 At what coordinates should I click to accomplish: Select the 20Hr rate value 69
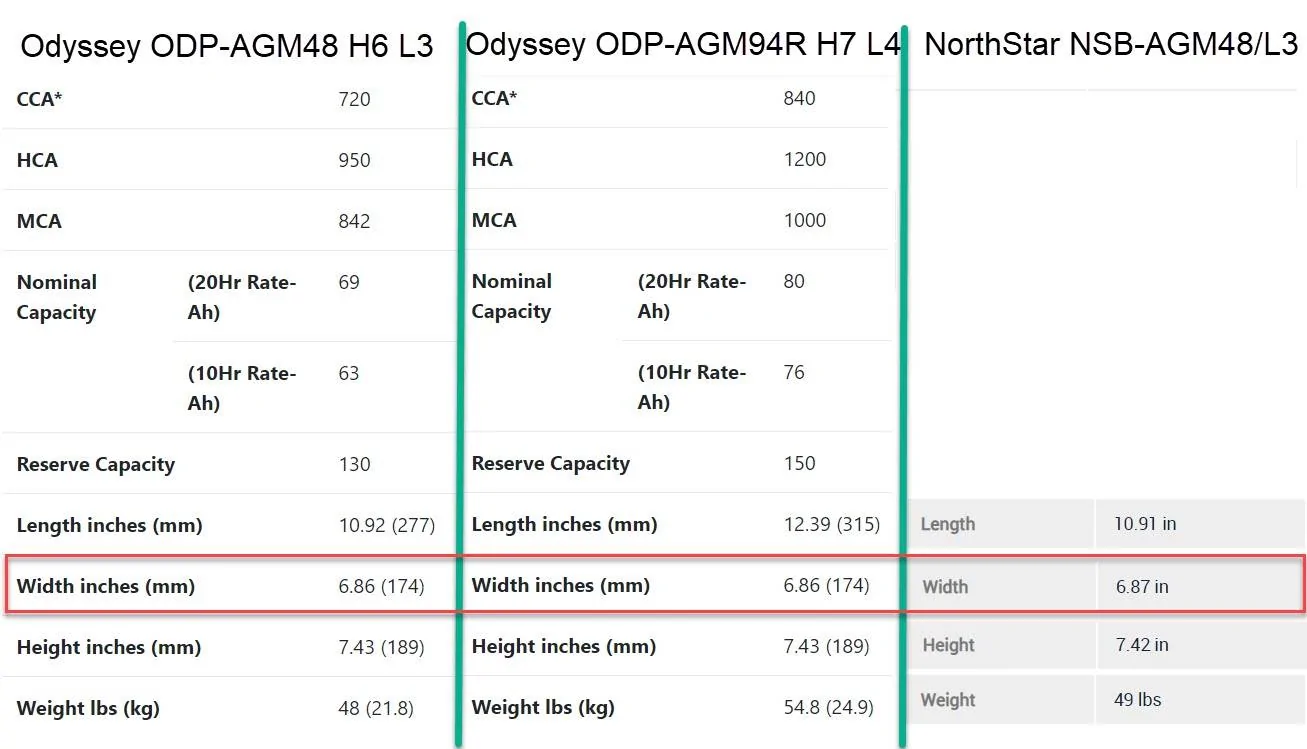pyautogui.click(x=349, y=282)
